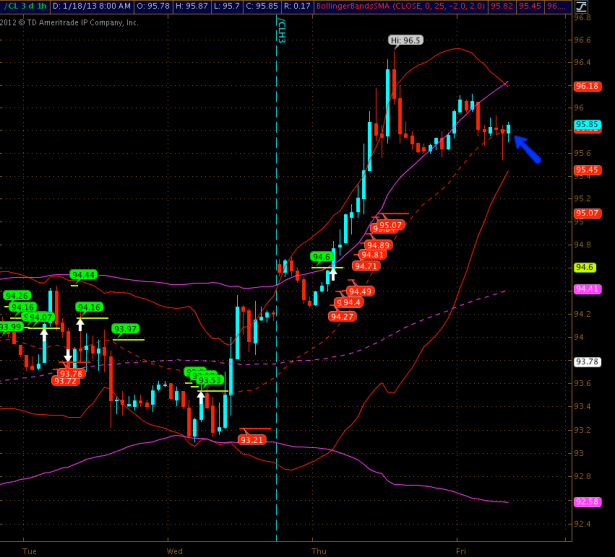
Task: Select the Hi: 96.5 price bubble
Action: coord(406,40)
